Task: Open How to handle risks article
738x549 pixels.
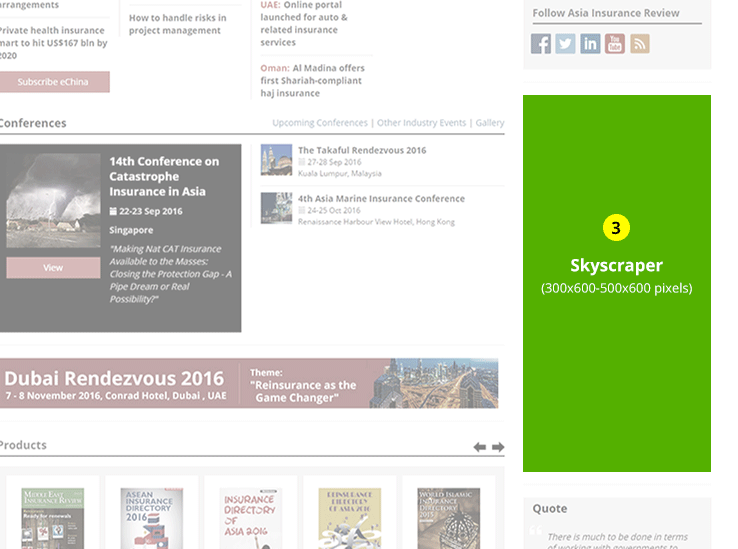Action: pos(177,24)
